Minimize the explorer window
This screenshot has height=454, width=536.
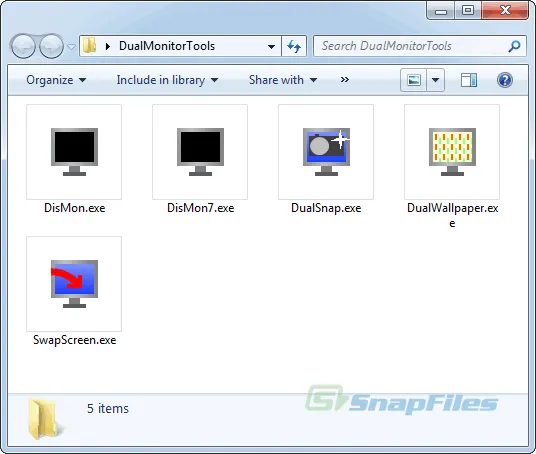[x=441, y=11]
